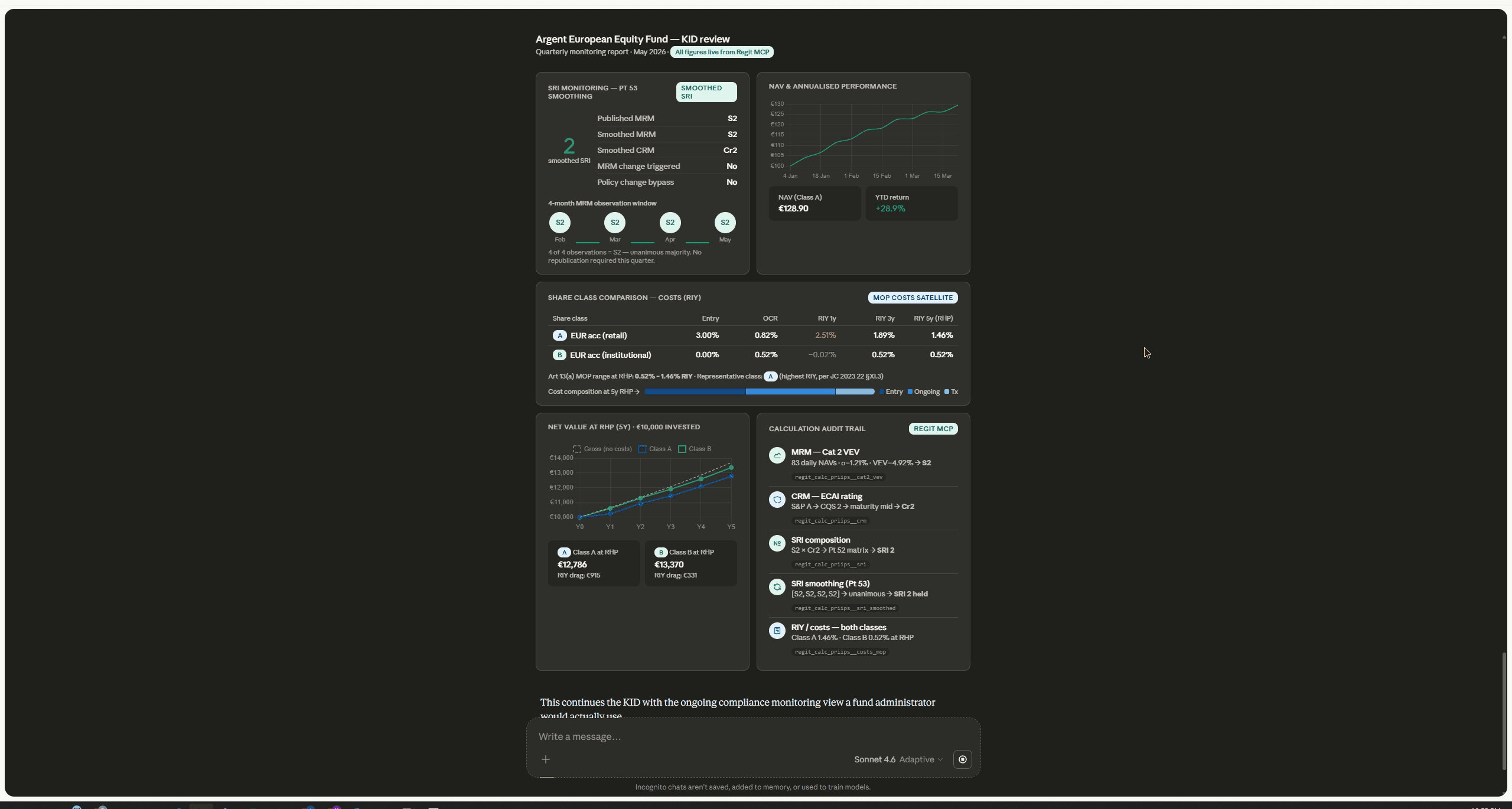This screenshot has height=809, width=1512.
Task: Click the regit_calc_priips__sri_smoothed code tag
Action: point(845,608)
